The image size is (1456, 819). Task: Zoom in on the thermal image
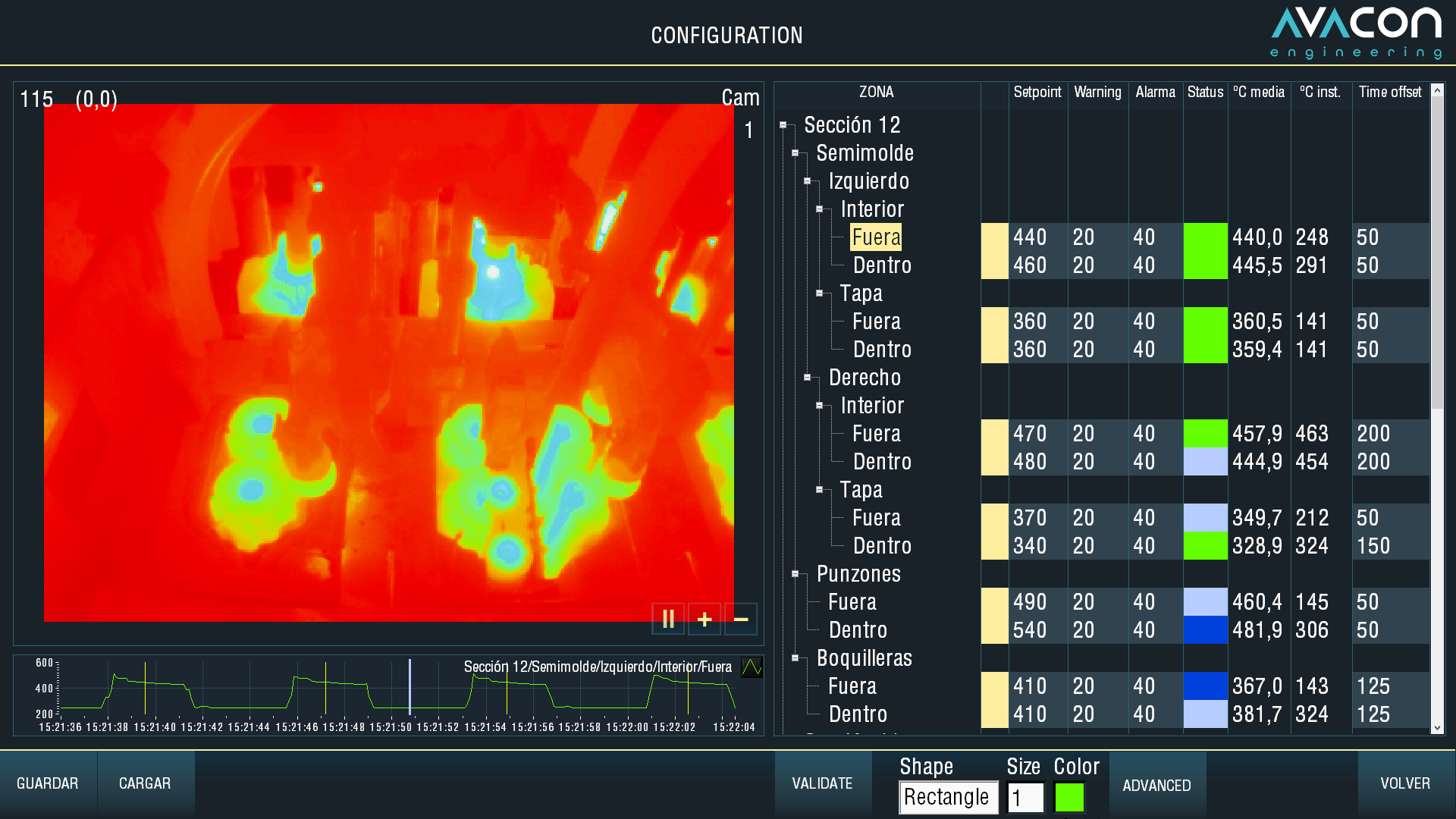point(704,619)
